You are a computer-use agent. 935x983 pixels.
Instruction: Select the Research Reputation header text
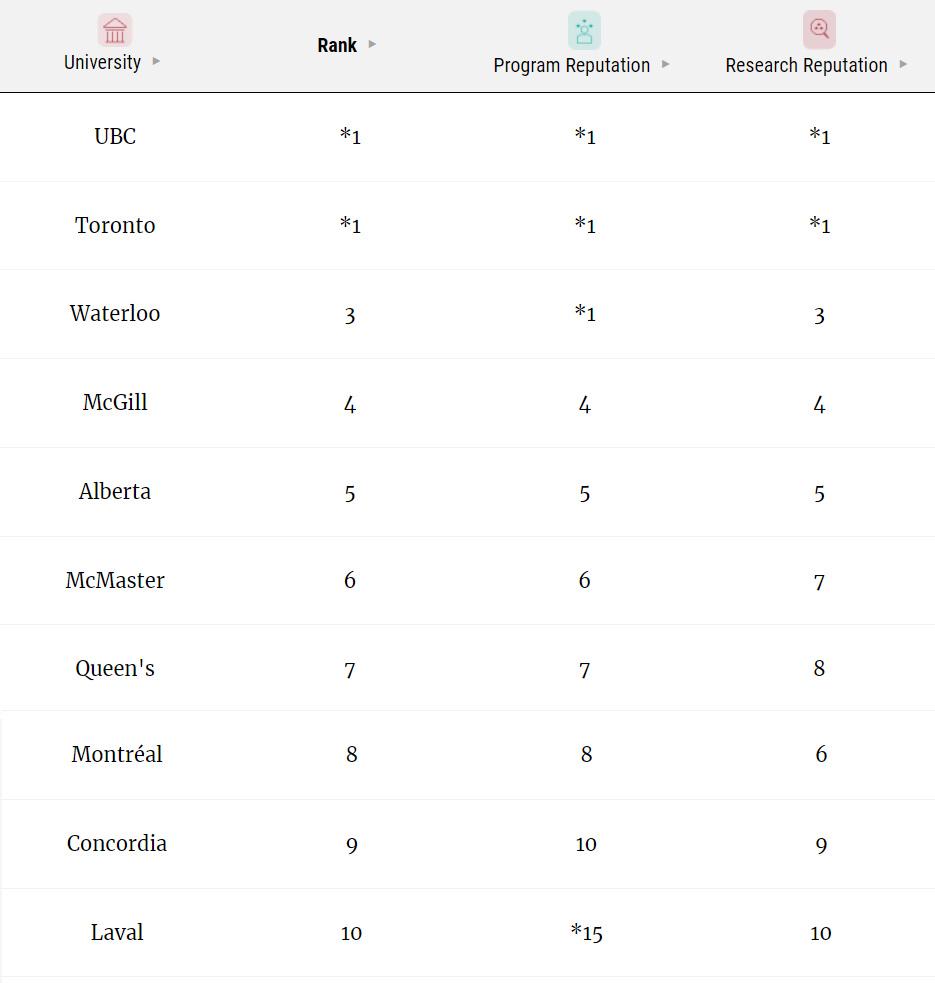[806, 65]
